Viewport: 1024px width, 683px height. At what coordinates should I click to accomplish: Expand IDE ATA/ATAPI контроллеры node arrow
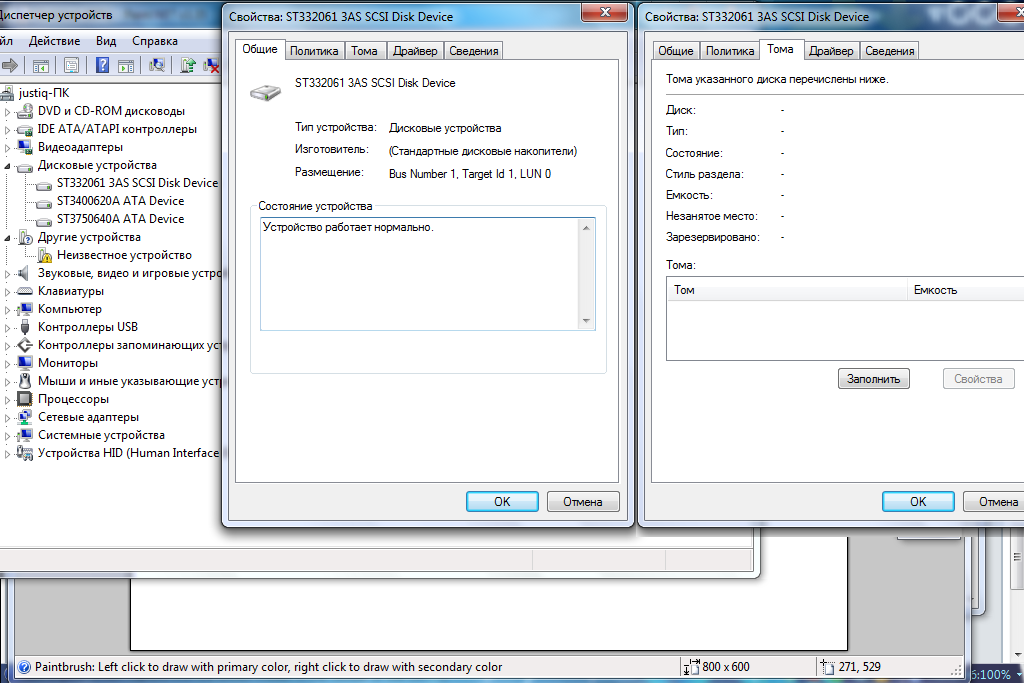tap(8, 130)
